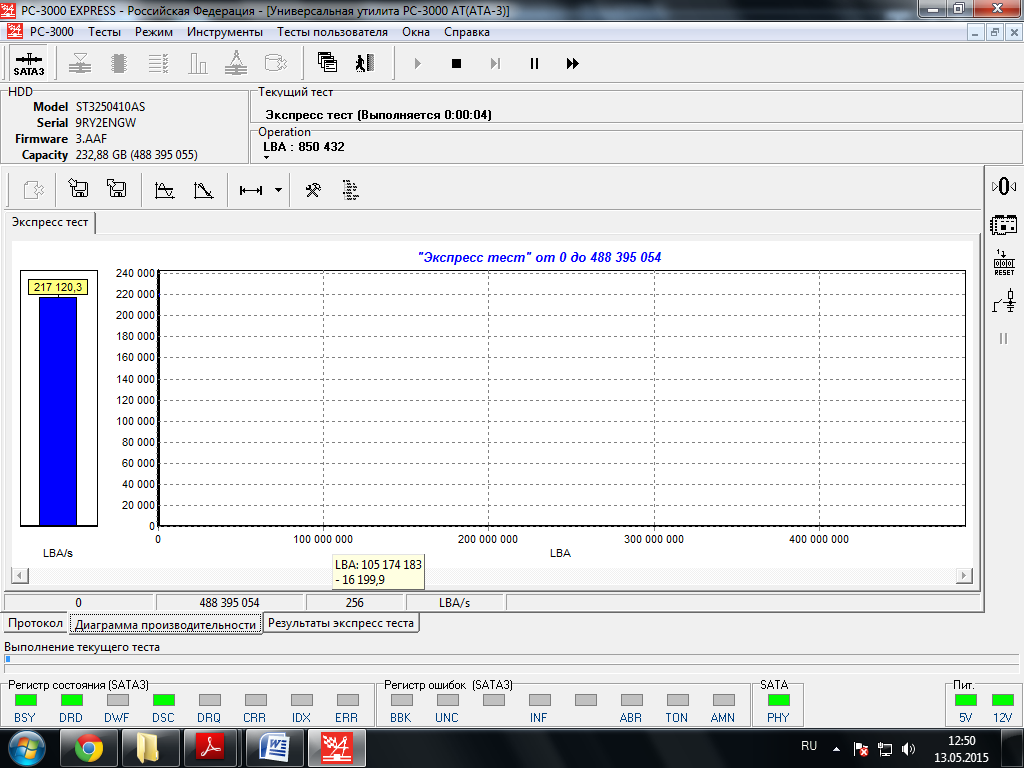The width and height of the screenshot is (1024, 768).
Task: Click the ascending graph chart icon
Action: click(165, 190)
